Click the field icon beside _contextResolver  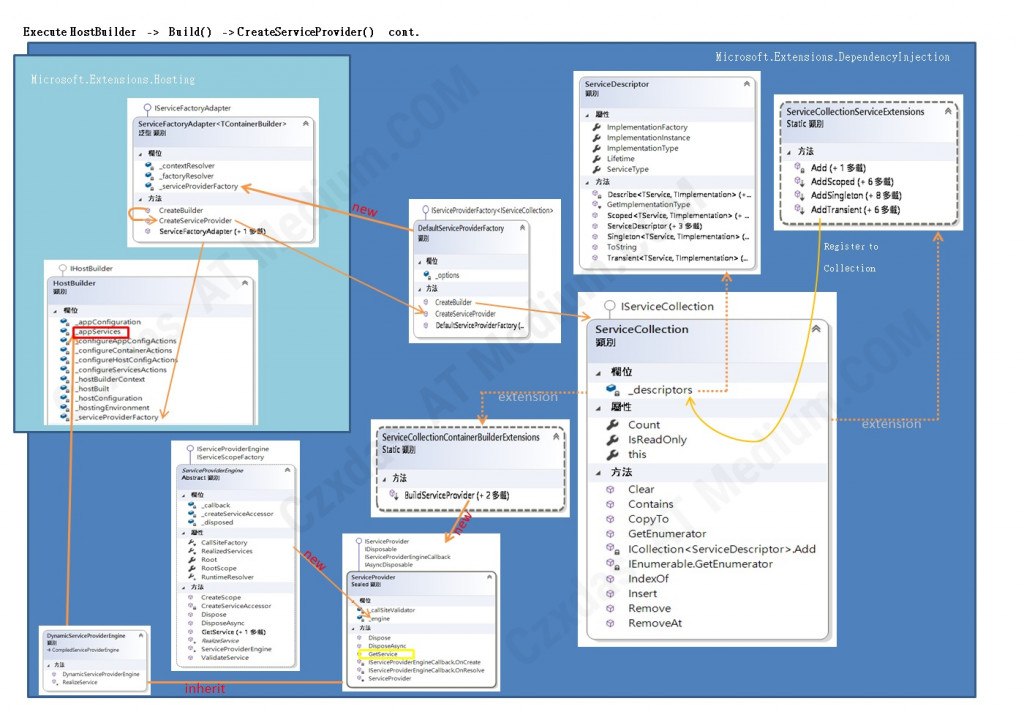coord(150,166)
